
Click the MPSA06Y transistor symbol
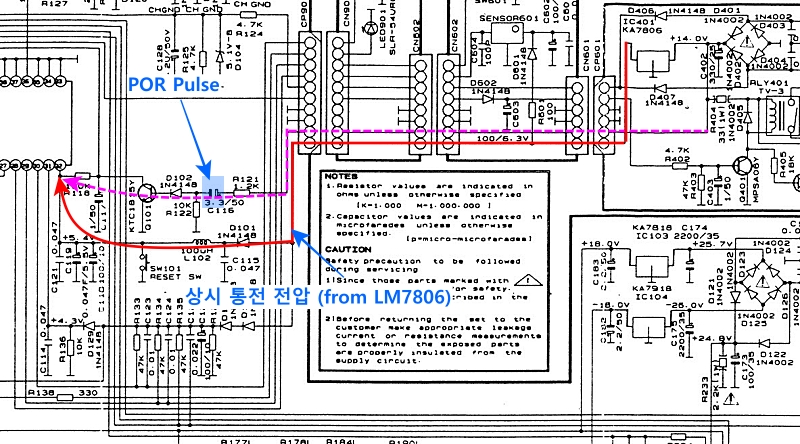pos(740,171)
